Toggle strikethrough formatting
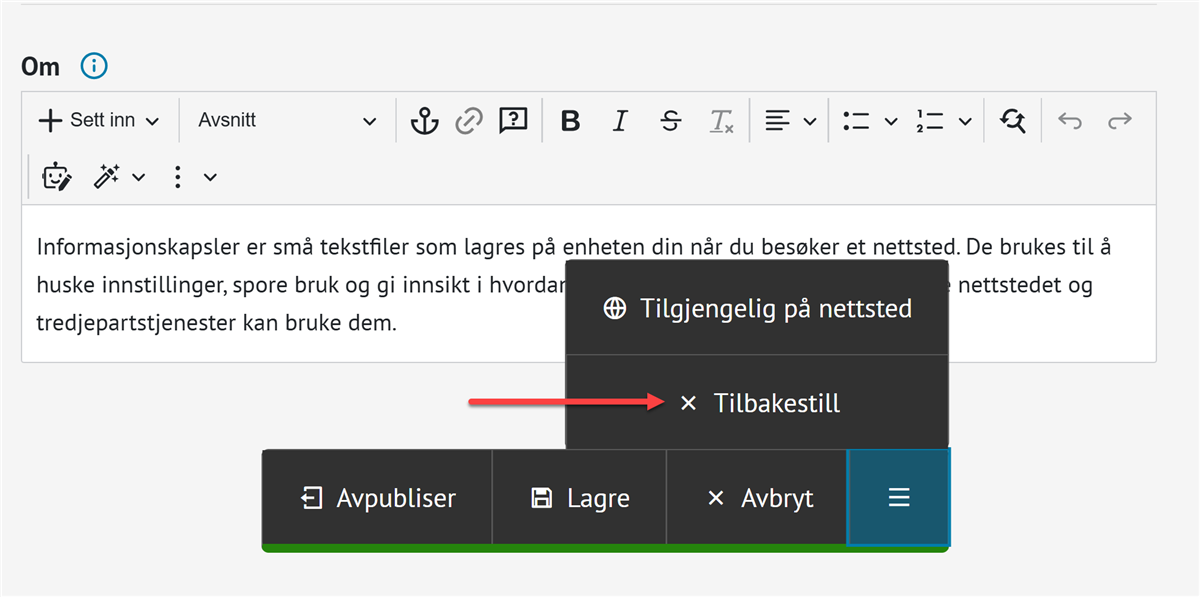Viewport: 1200px width, 597px height. [x=671, y=121]
